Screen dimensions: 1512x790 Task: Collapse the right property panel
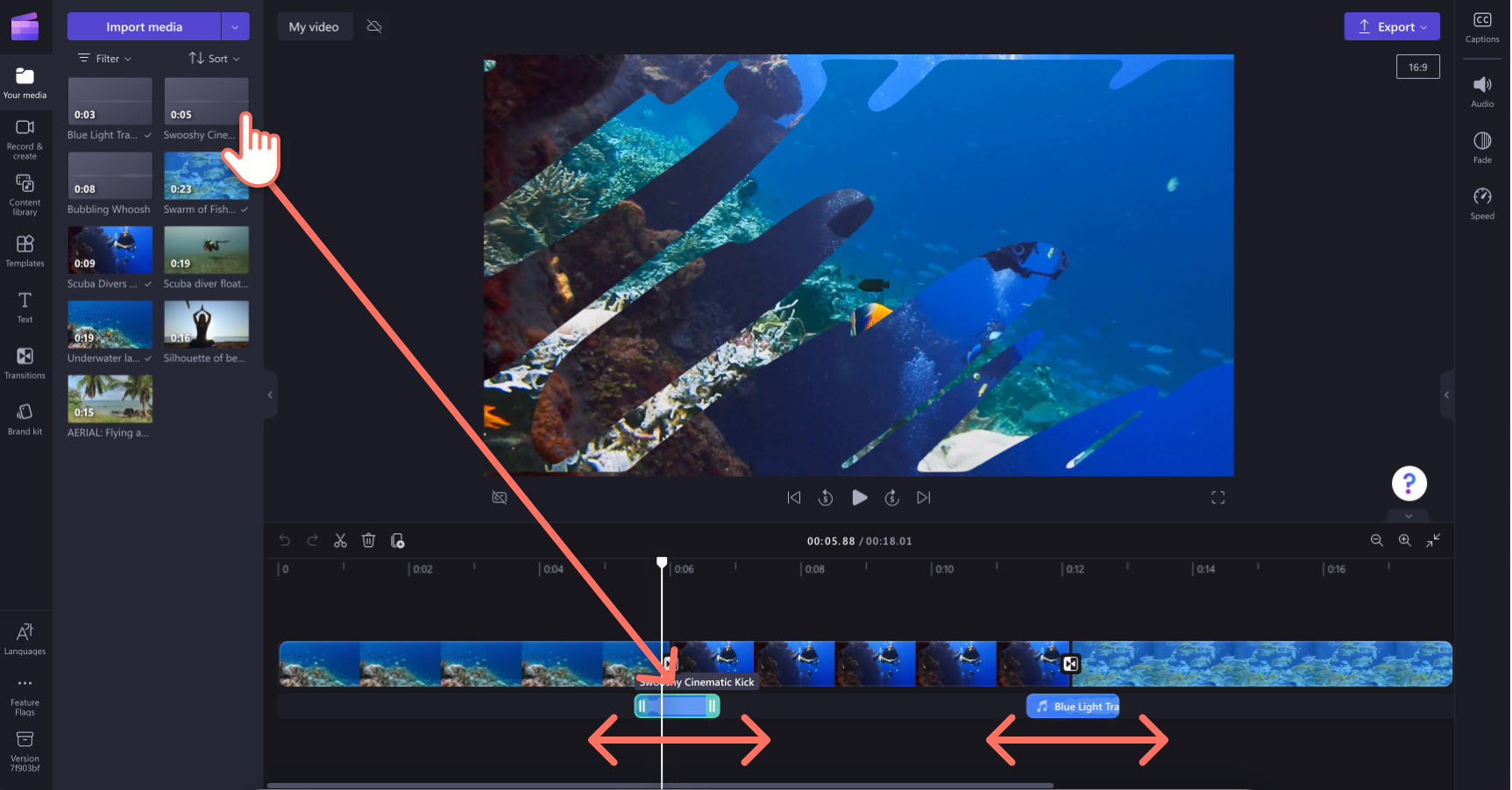click(1446, 395)
